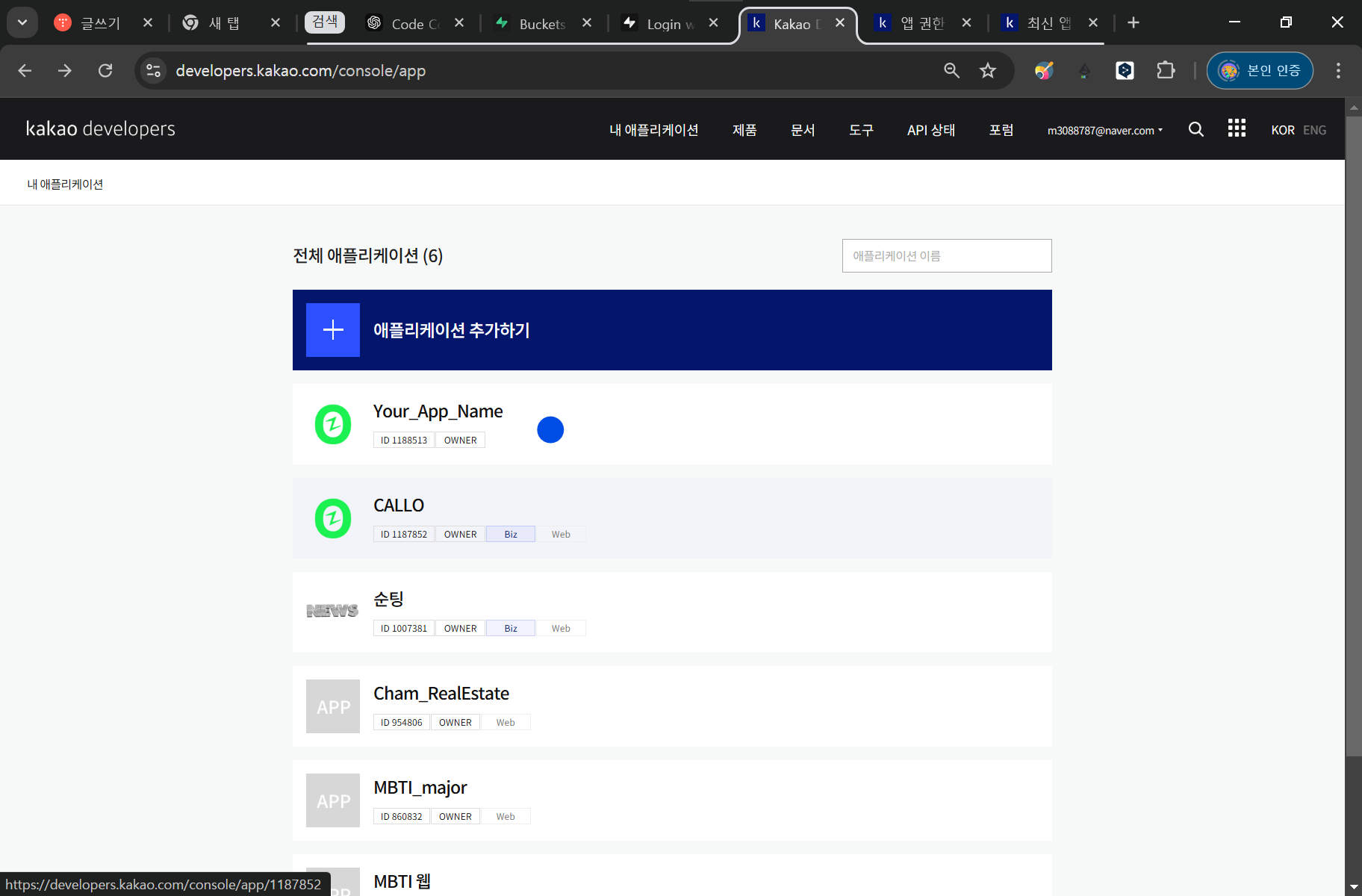Open account dropdown m3088787@naver.com
This screenshot has height=896, width=1362.
pyautogui.click(x=1105, y=130)
